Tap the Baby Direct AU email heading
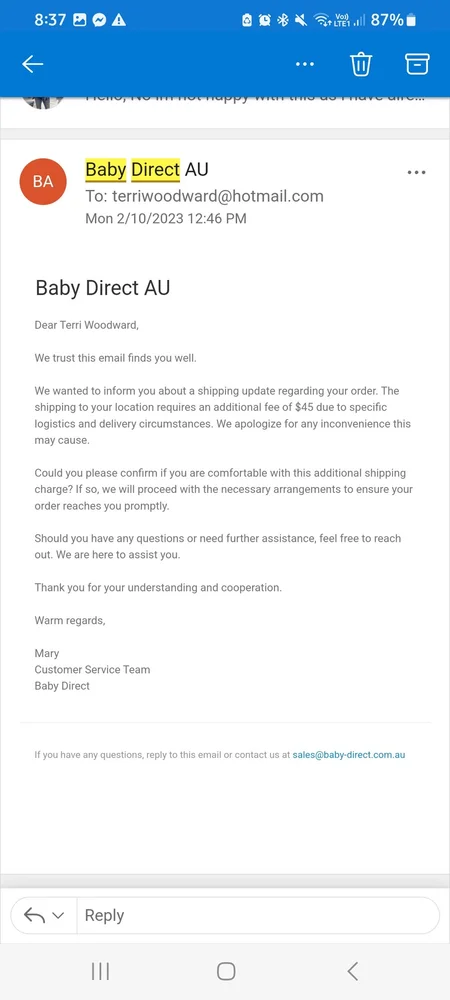 103,288
